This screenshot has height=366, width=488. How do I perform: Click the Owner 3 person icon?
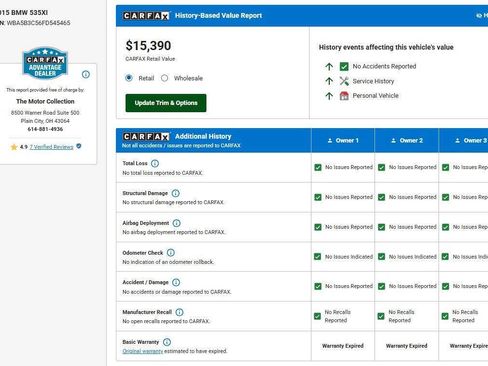[x=458, y=141]
